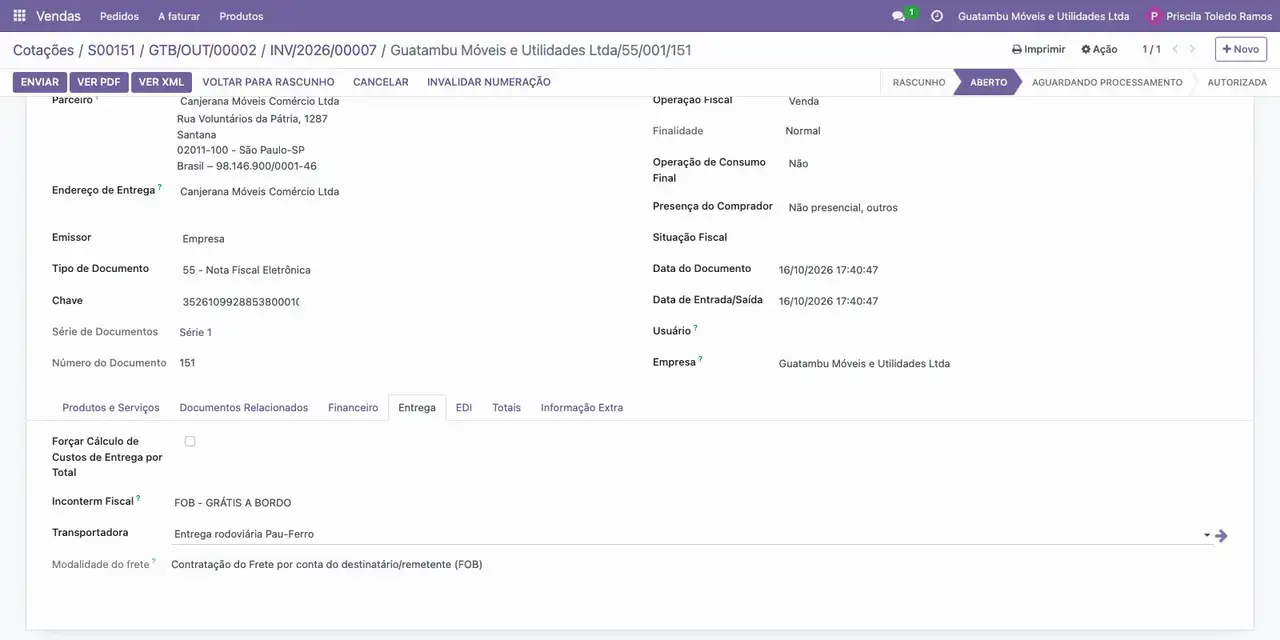Open Transportadora record via arrow icon

pyautogui.click(x=1221, y=536)
